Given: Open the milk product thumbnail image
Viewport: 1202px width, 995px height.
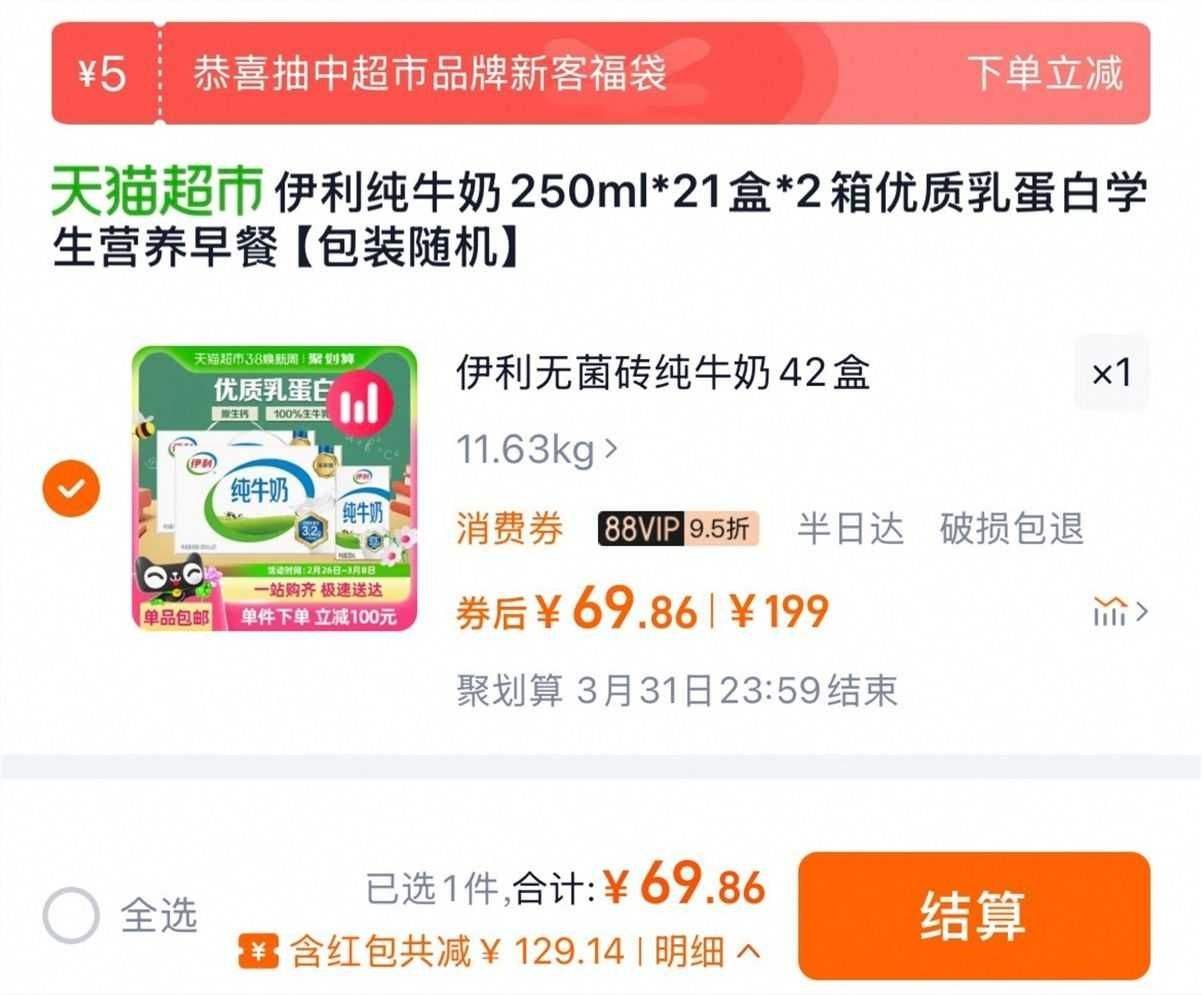Looking at the screenshot, I should click(275, 488).
